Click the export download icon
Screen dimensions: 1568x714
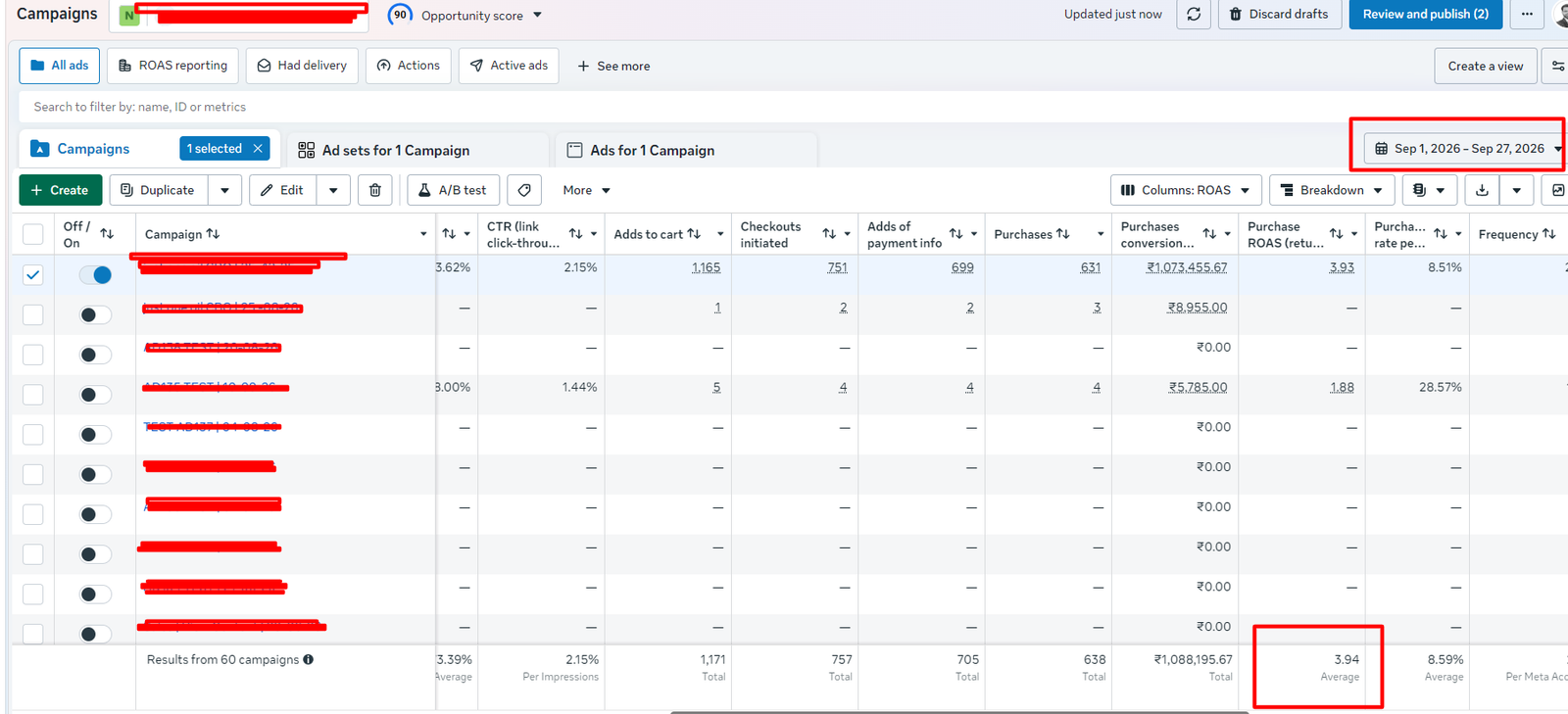(x=1482, y=190)
